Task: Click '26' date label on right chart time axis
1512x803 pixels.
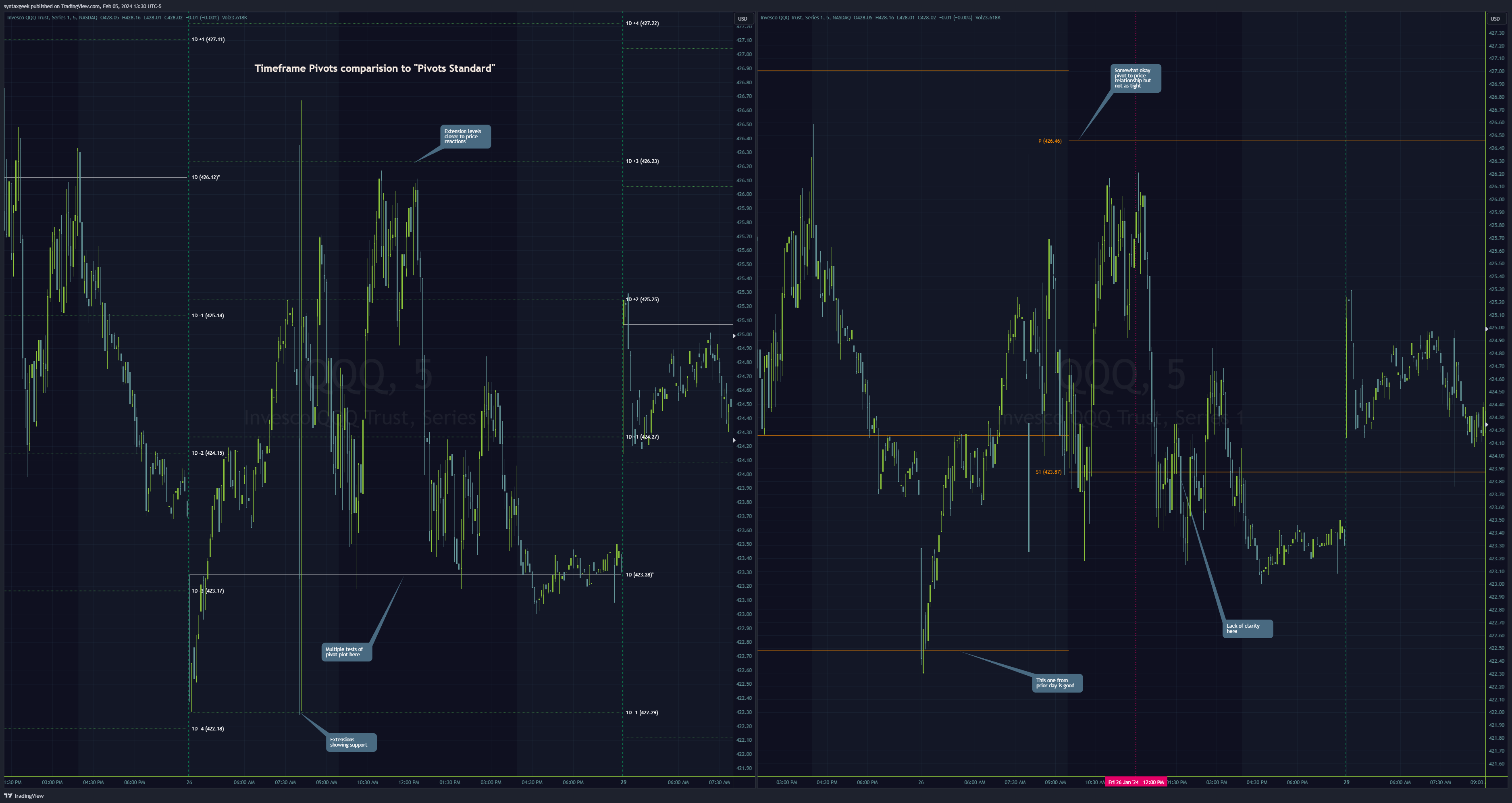Action: pyautogui.click(x=920, y=782)
